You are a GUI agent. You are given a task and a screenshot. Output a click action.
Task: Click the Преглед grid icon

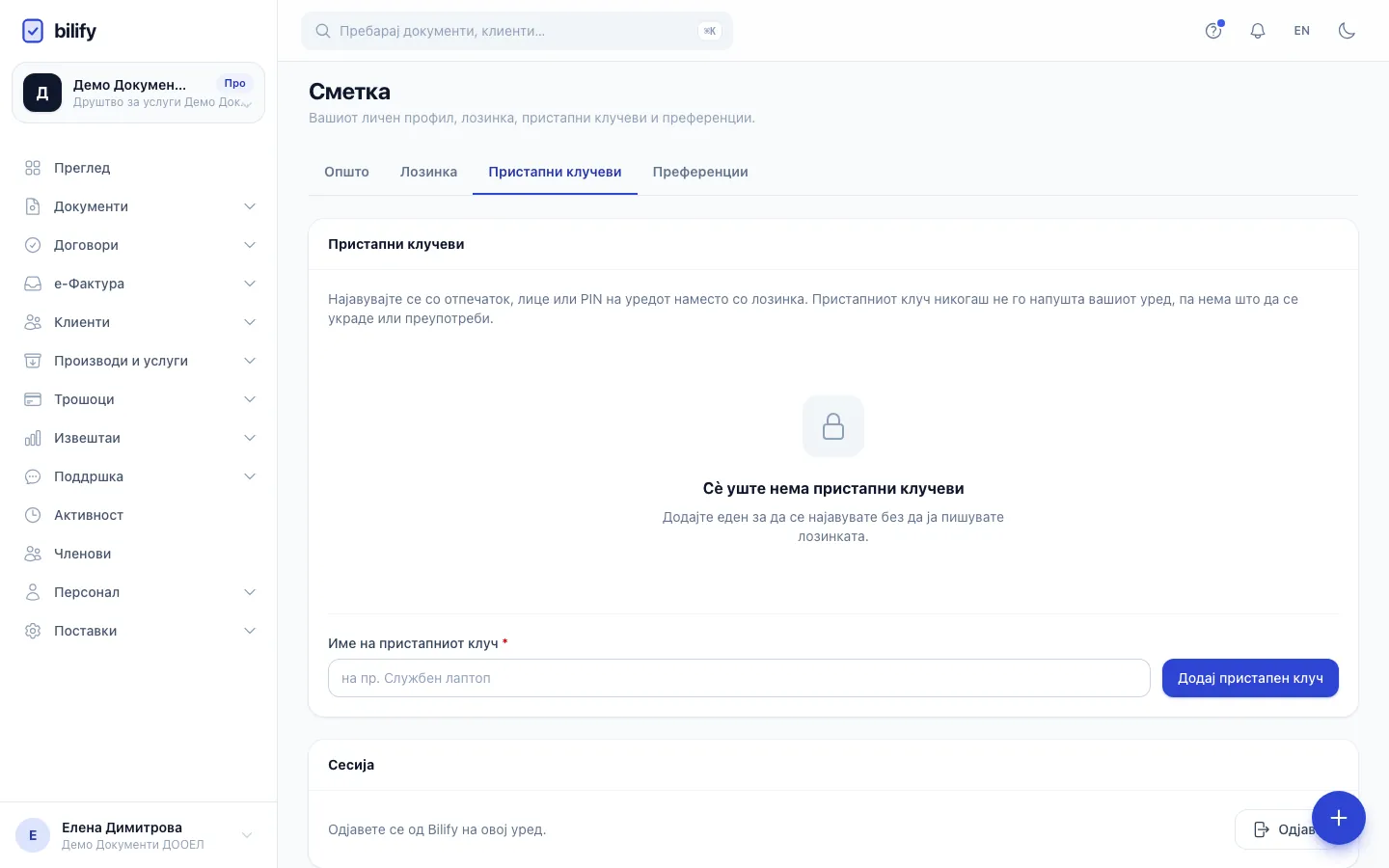pyautogui.click(x=33, y=168)
